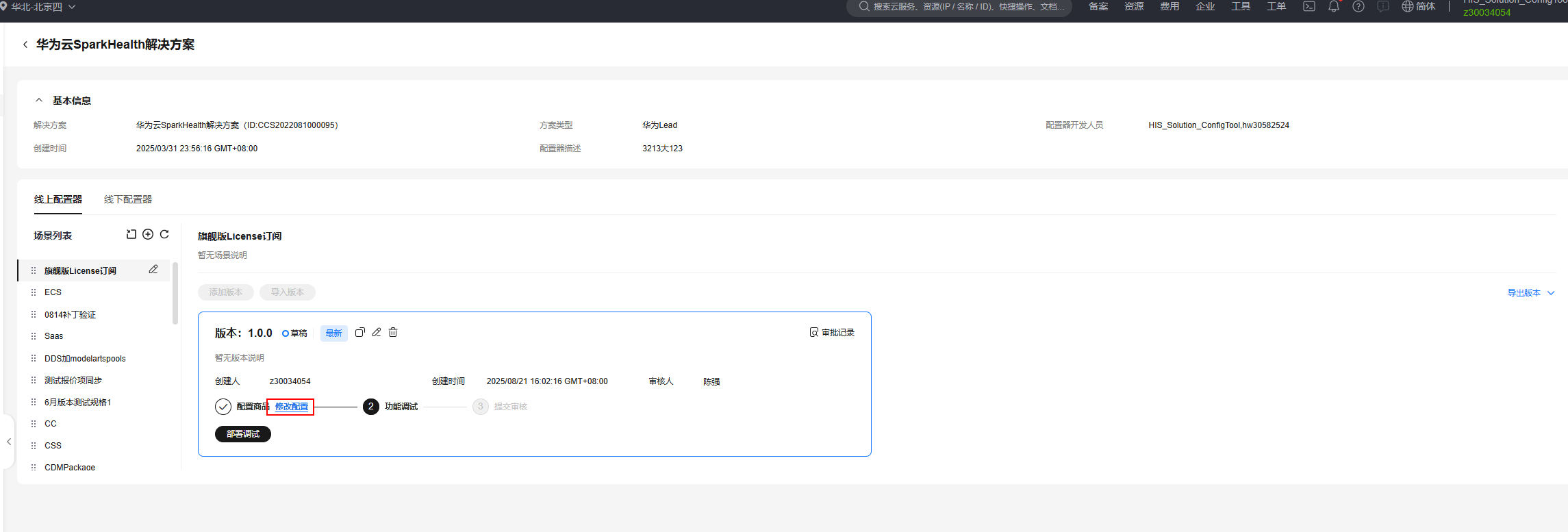Image resolution: width=1568 pixels, height=532 pixels.
Task: Switch to the 线下配置器 tab
Action: tap(128, 199)
